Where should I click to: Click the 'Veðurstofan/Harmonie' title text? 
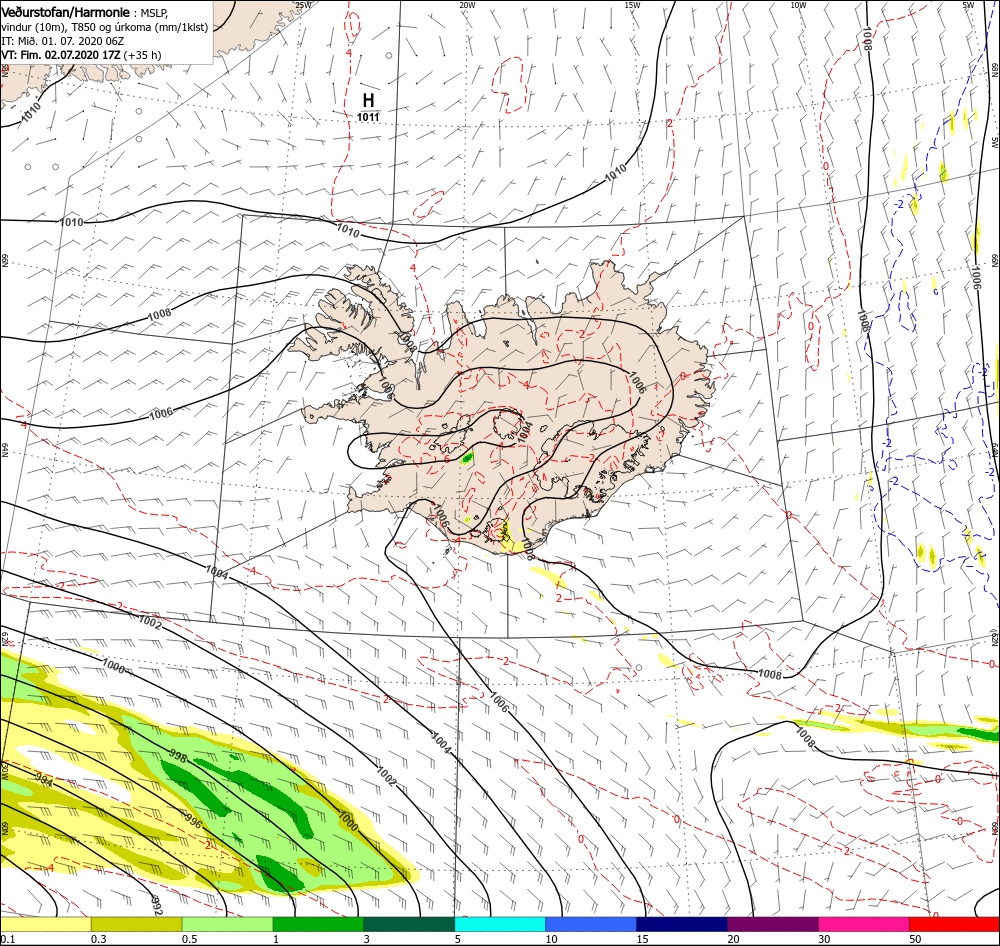click(66, 12)
